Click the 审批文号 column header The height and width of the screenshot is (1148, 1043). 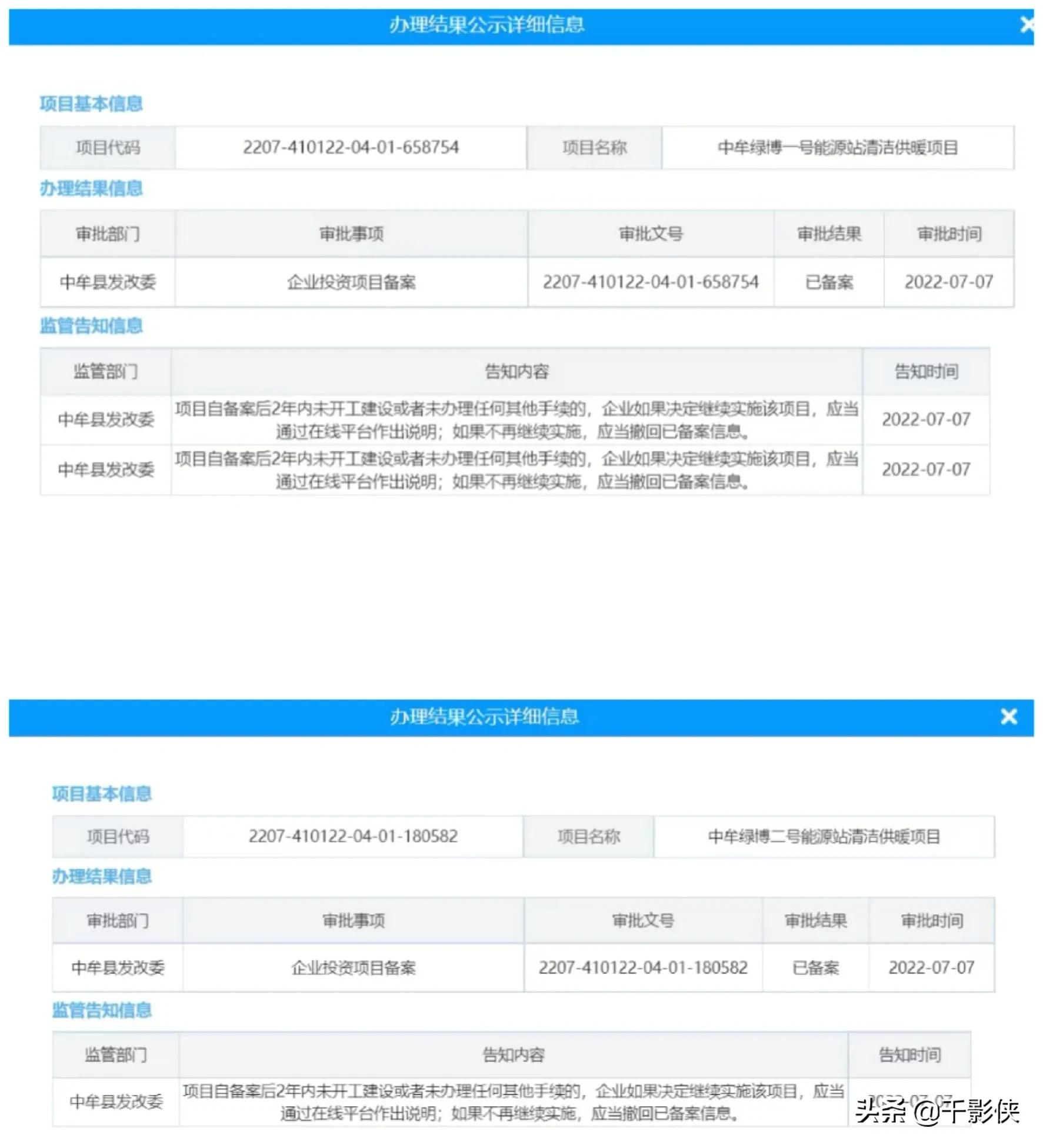tap(652, 234)
